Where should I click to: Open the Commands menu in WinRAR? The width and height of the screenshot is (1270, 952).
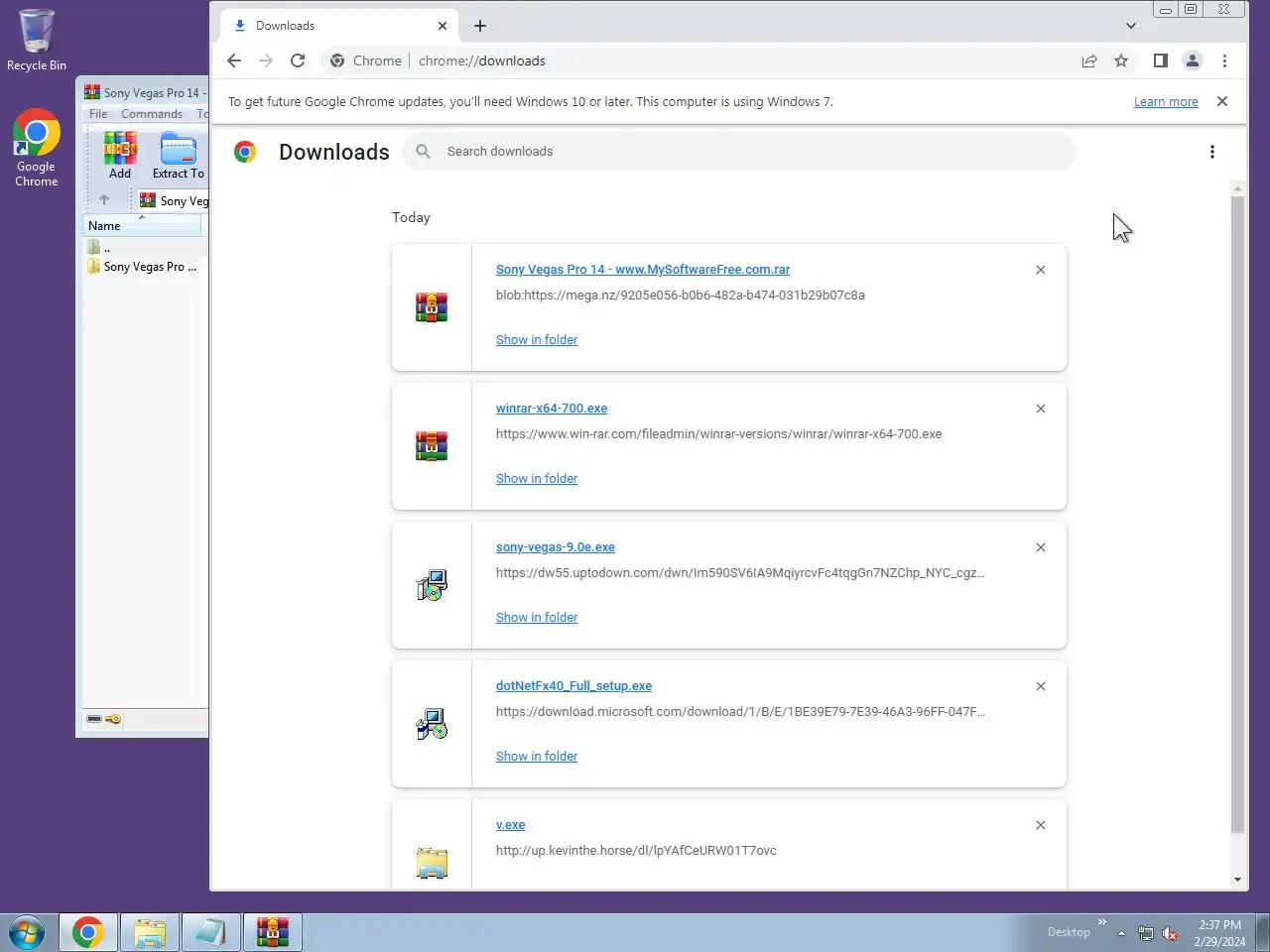[x=152, y=114]
